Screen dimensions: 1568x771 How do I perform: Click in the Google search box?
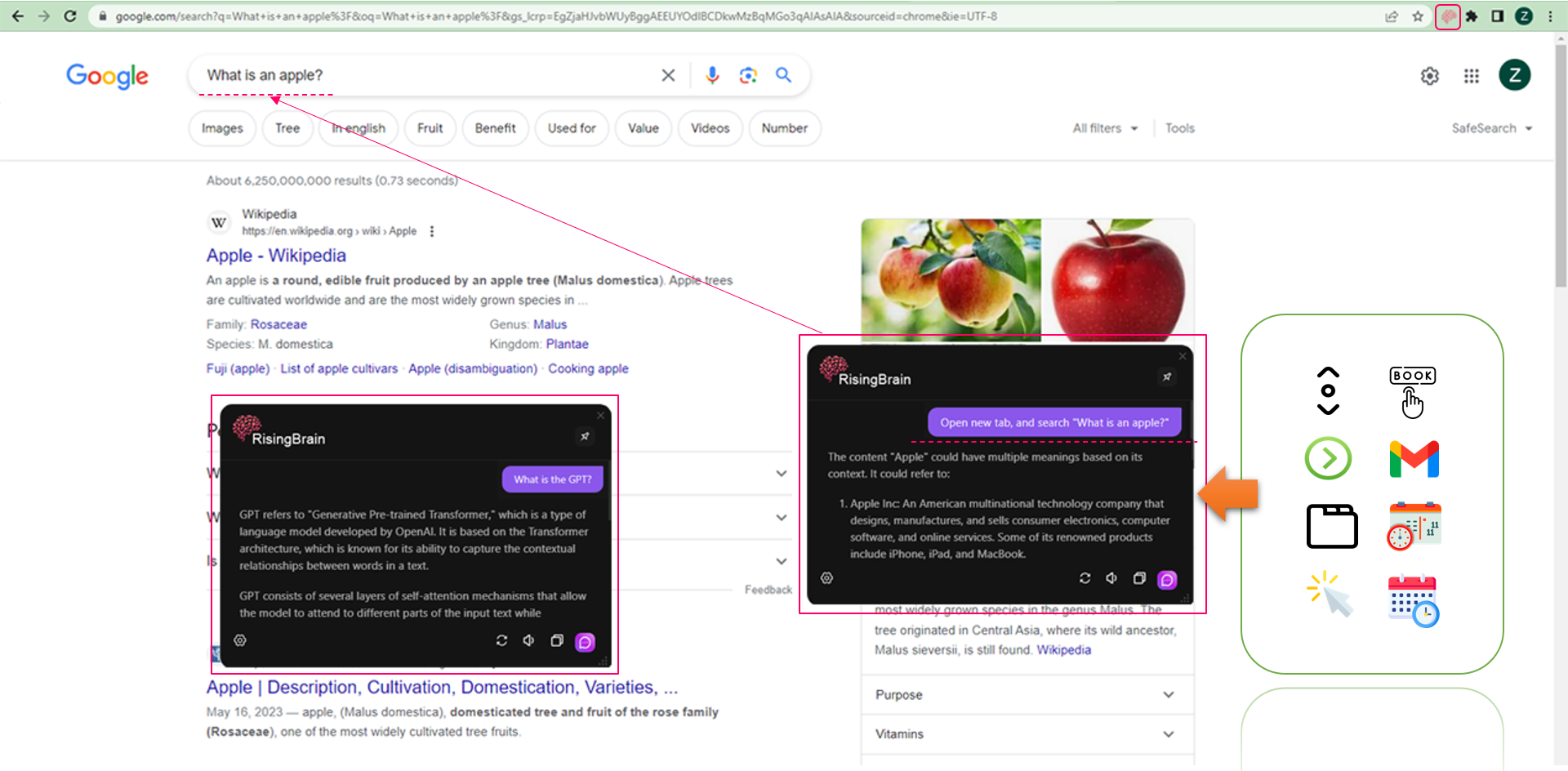[x=425, y=75]
